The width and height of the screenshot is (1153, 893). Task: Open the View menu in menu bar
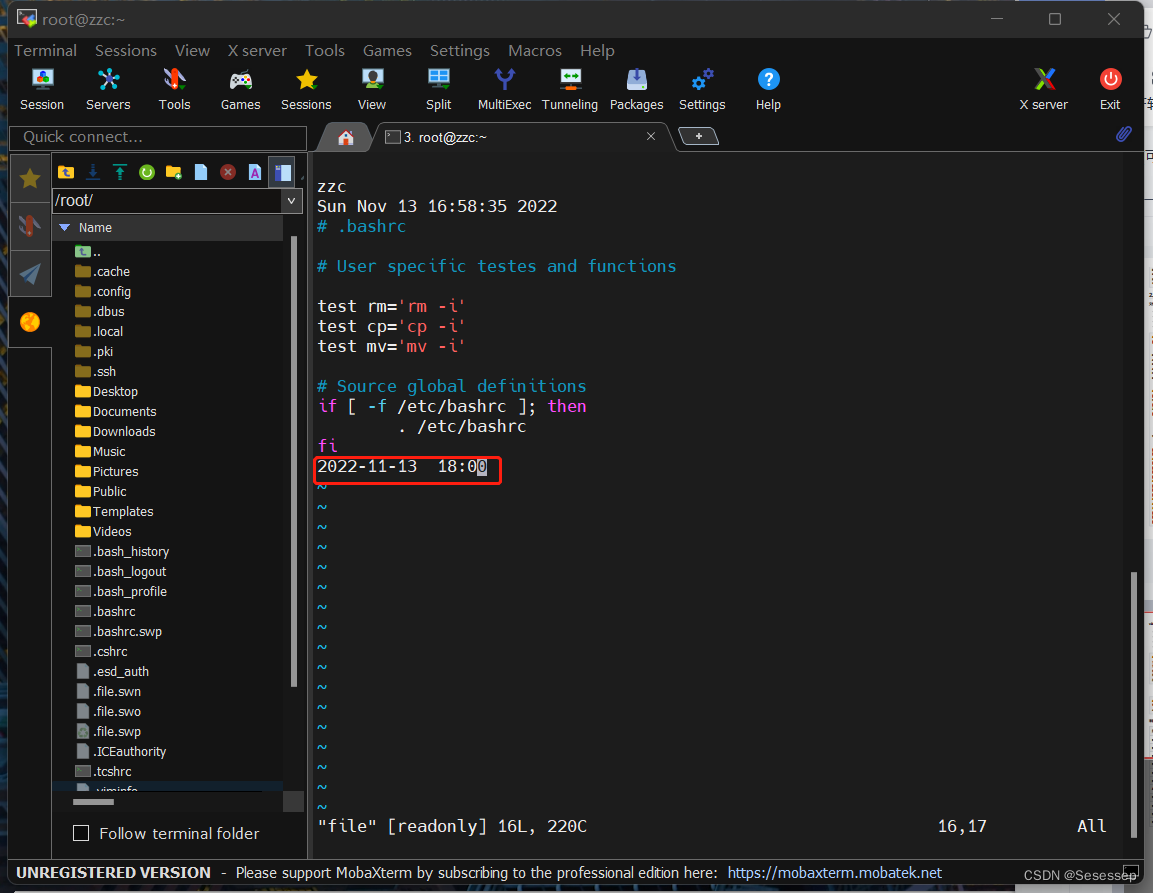click(x=193, y=51)
